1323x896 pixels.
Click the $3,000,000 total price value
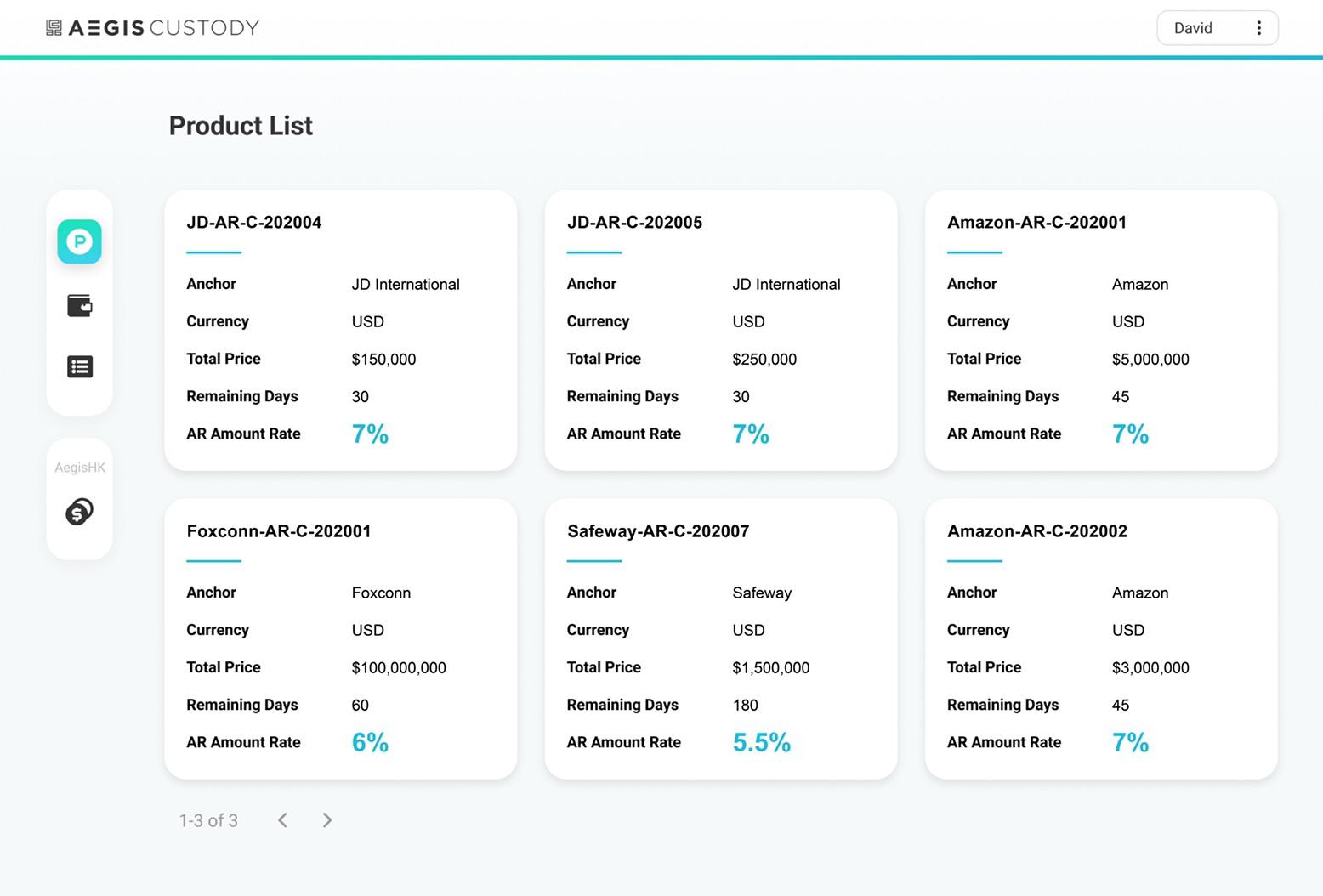pyautogui.click(x=1150, y=668)
